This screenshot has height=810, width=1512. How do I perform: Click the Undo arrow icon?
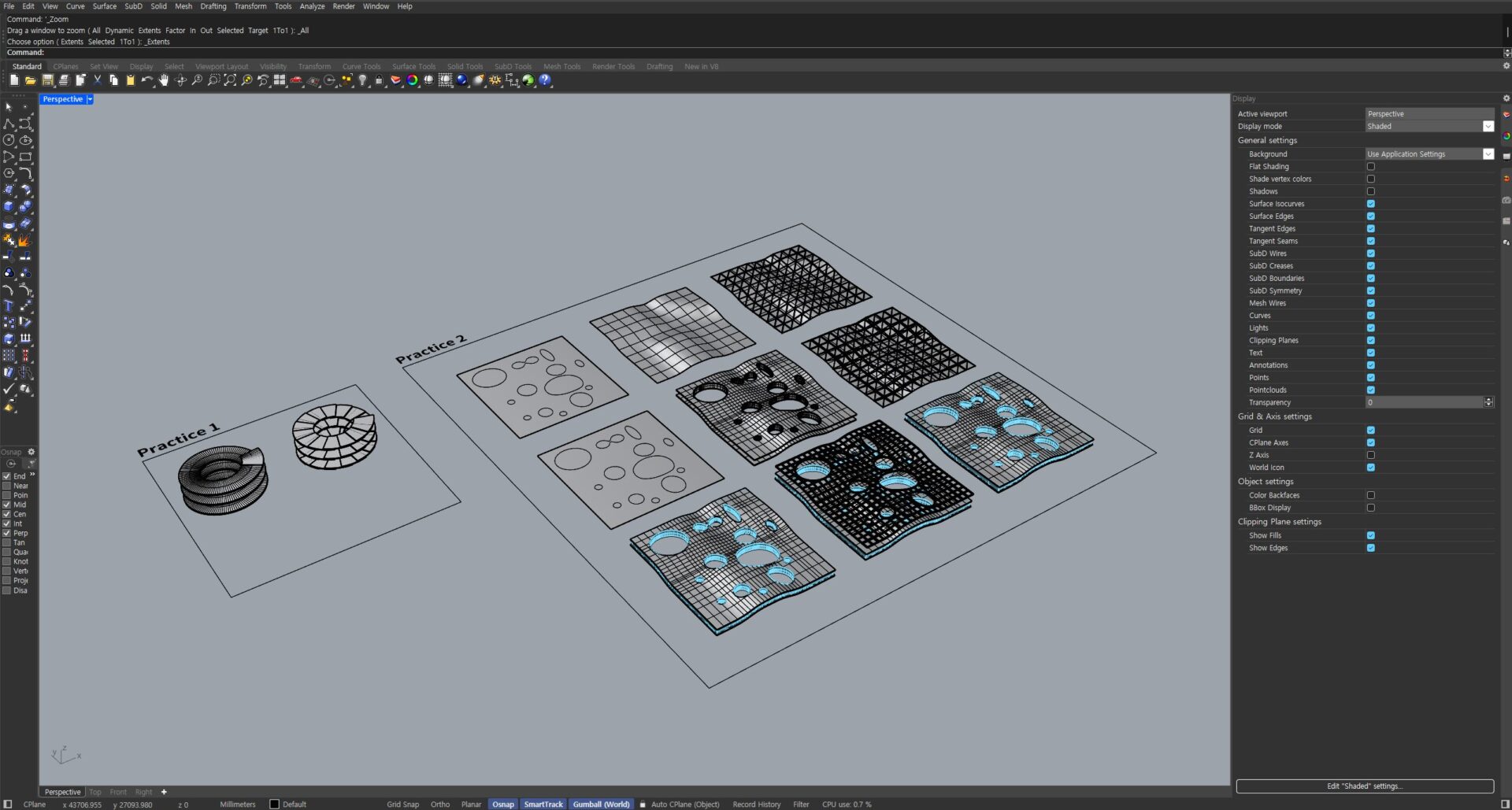point(146,80)
